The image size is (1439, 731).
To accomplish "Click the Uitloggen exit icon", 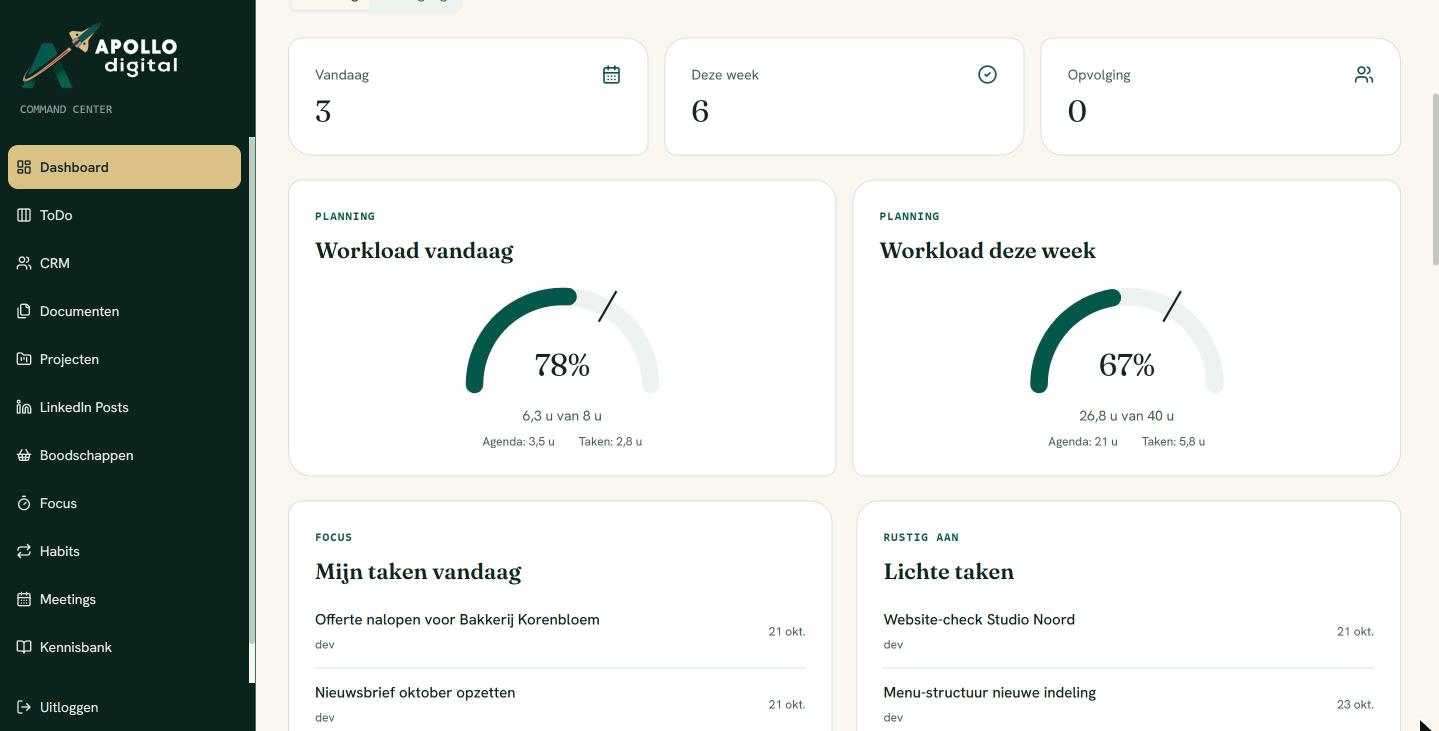I will tap(24, 707).
